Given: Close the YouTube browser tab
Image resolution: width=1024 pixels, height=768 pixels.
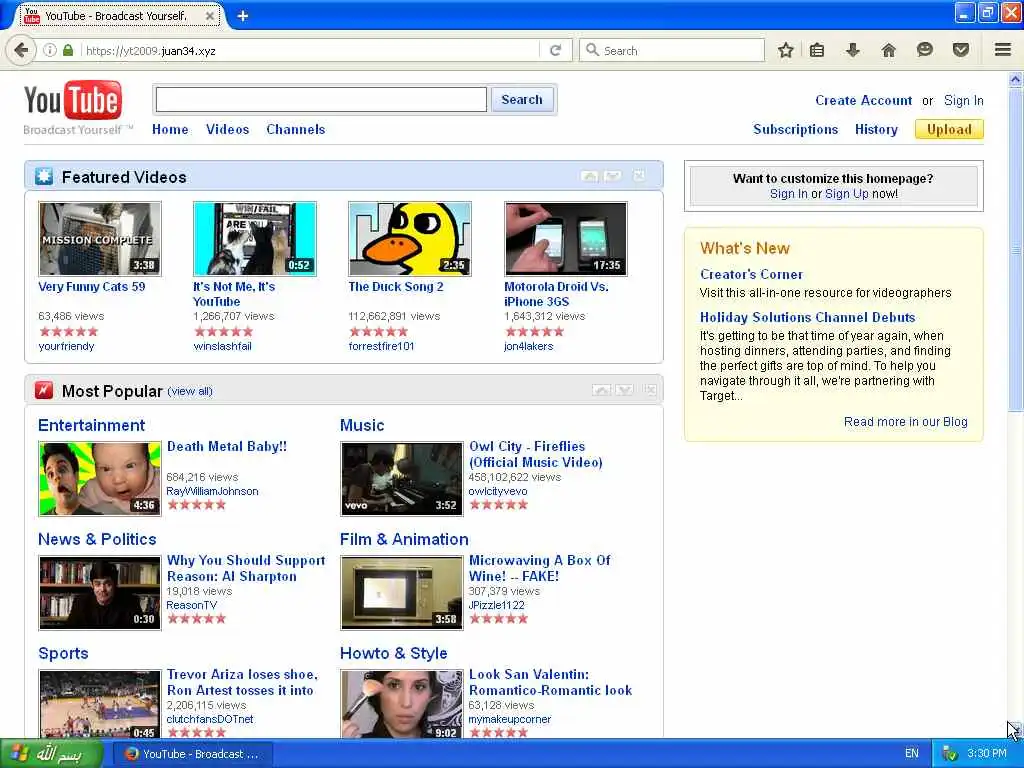Looking at the screenshot, I should pos(210,16).
